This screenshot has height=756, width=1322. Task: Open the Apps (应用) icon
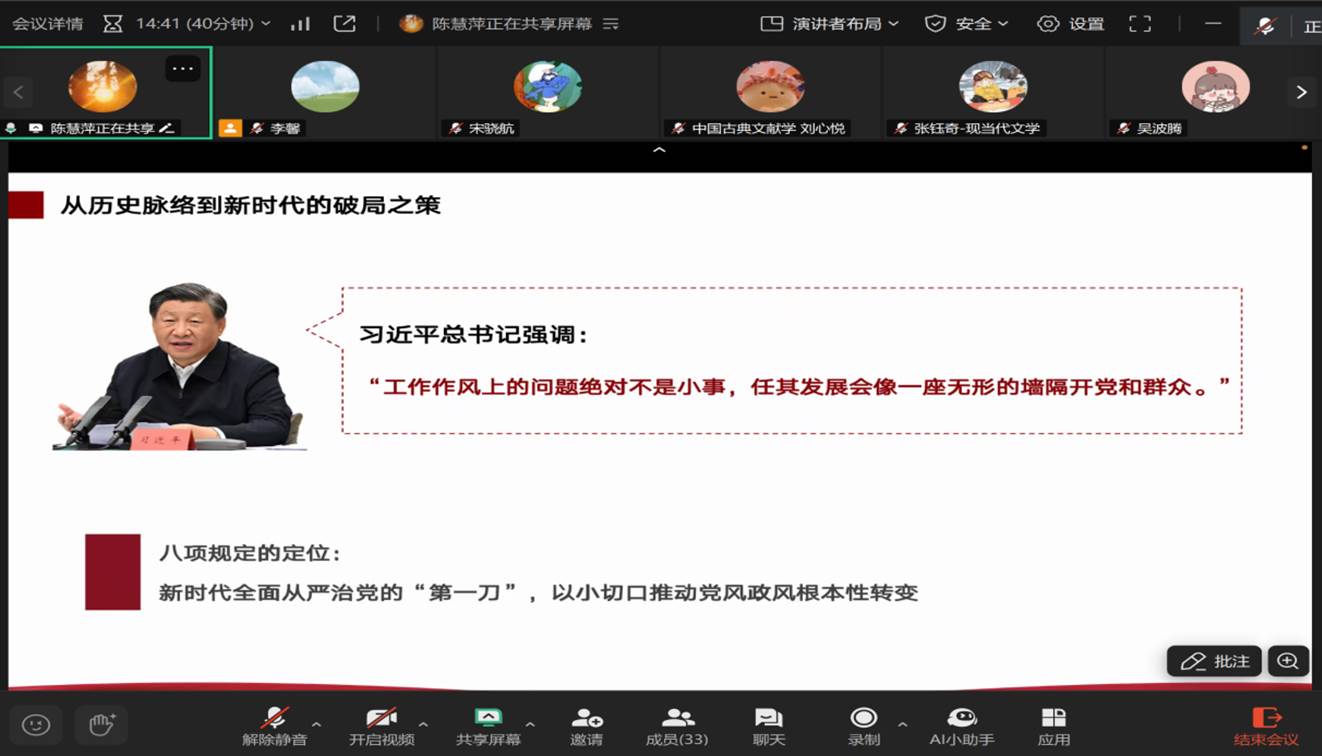[x=1053, y=727]
